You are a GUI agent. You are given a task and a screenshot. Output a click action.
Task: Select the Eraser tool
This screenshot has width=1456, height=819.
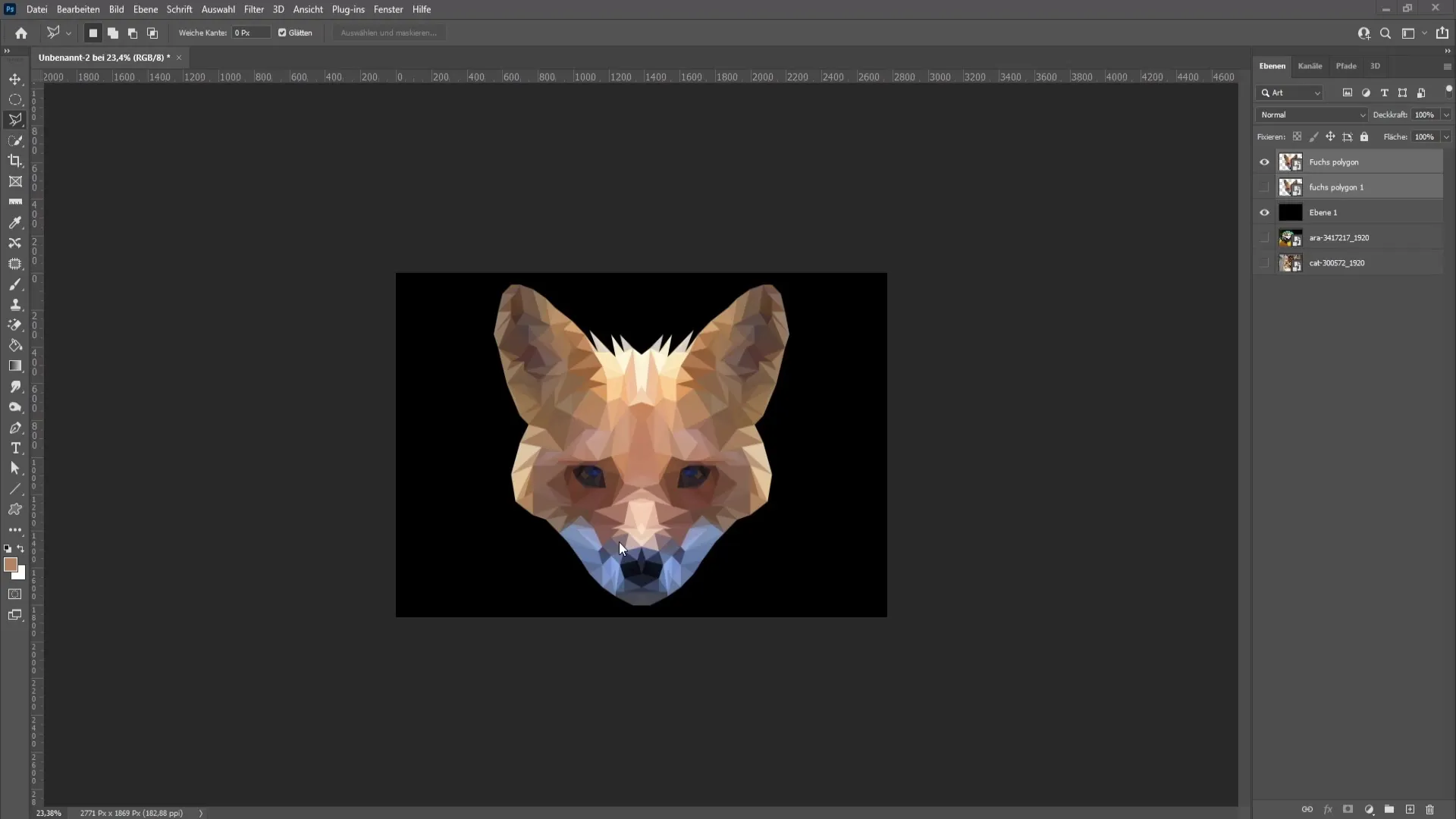point(15,324)
